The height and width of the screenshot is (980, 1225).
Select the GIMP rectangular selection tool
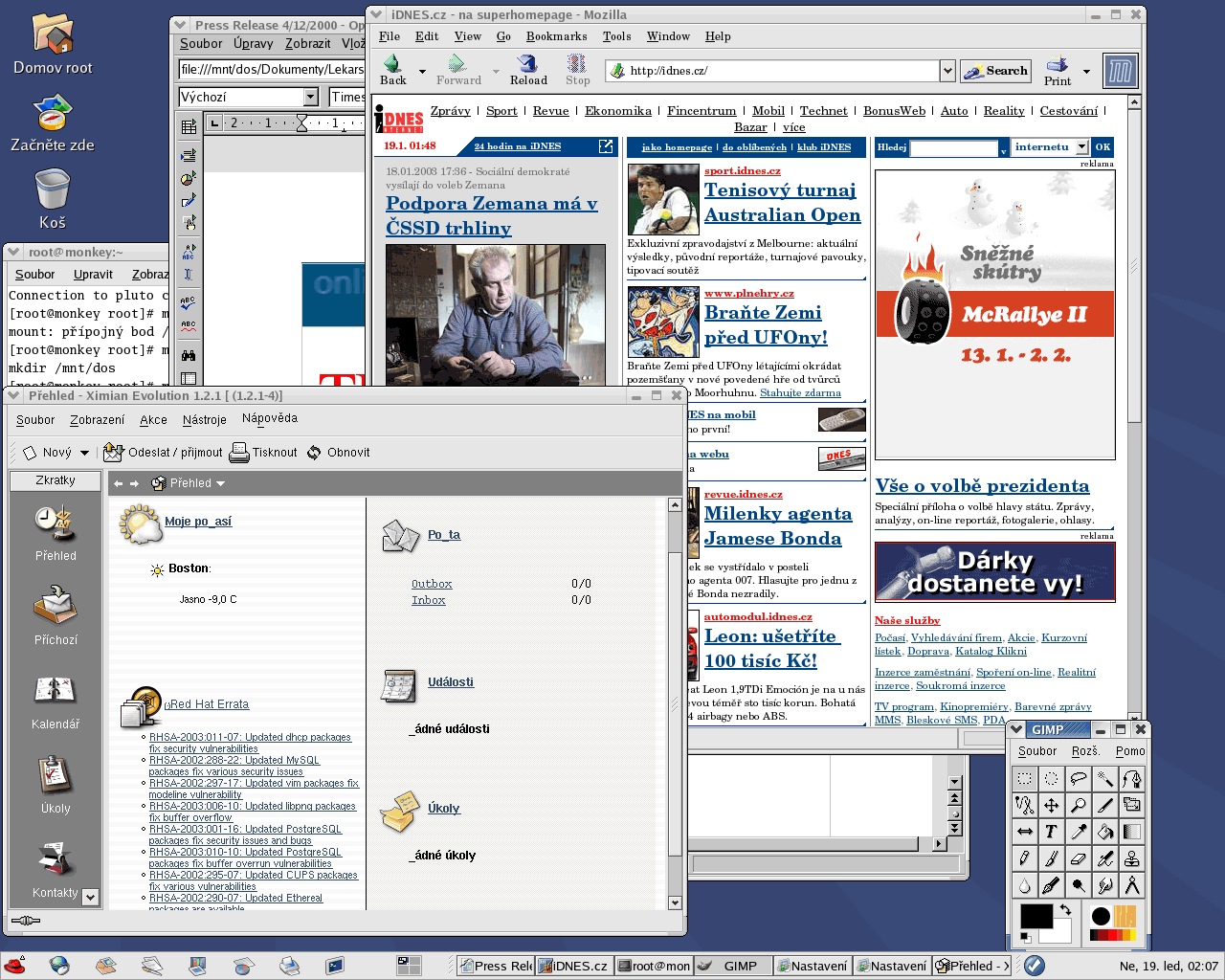[1025, 778]
